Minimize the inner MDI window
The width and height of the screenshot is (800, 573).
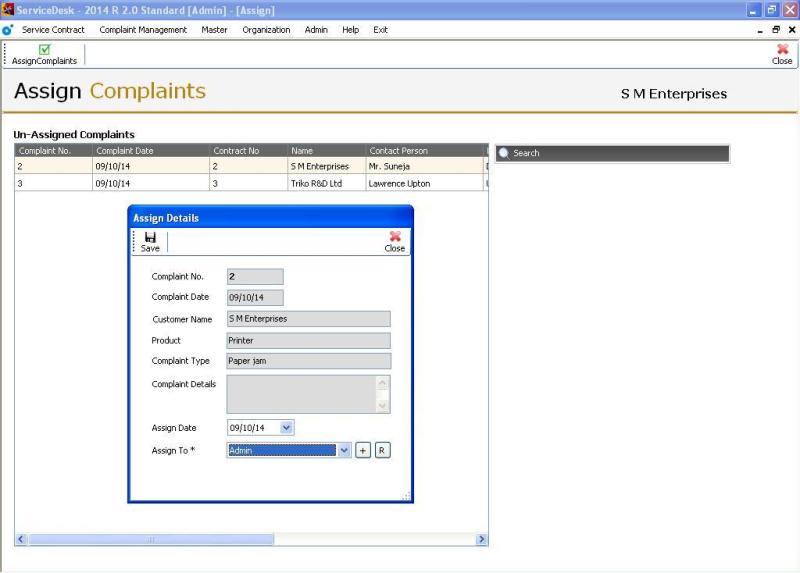[x=760, y=30]
